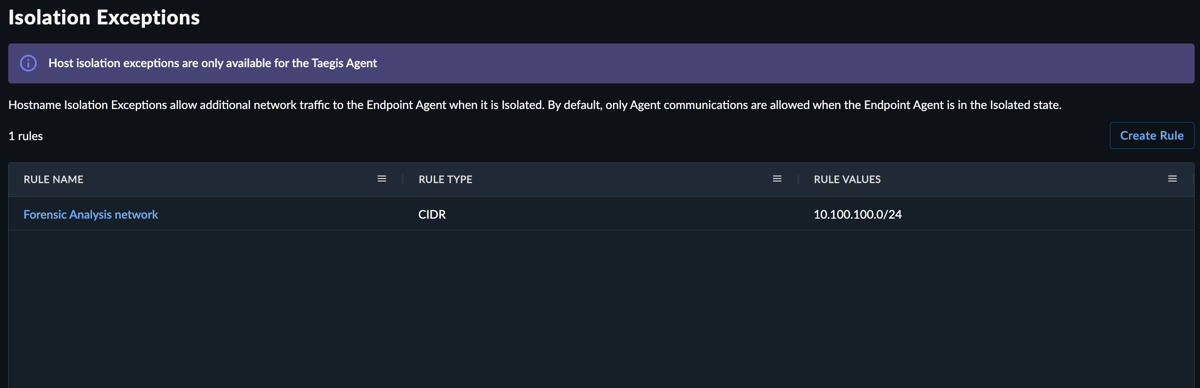Sort by the RULE TYPE column header

pyautogui.click(x=445, y=180)
